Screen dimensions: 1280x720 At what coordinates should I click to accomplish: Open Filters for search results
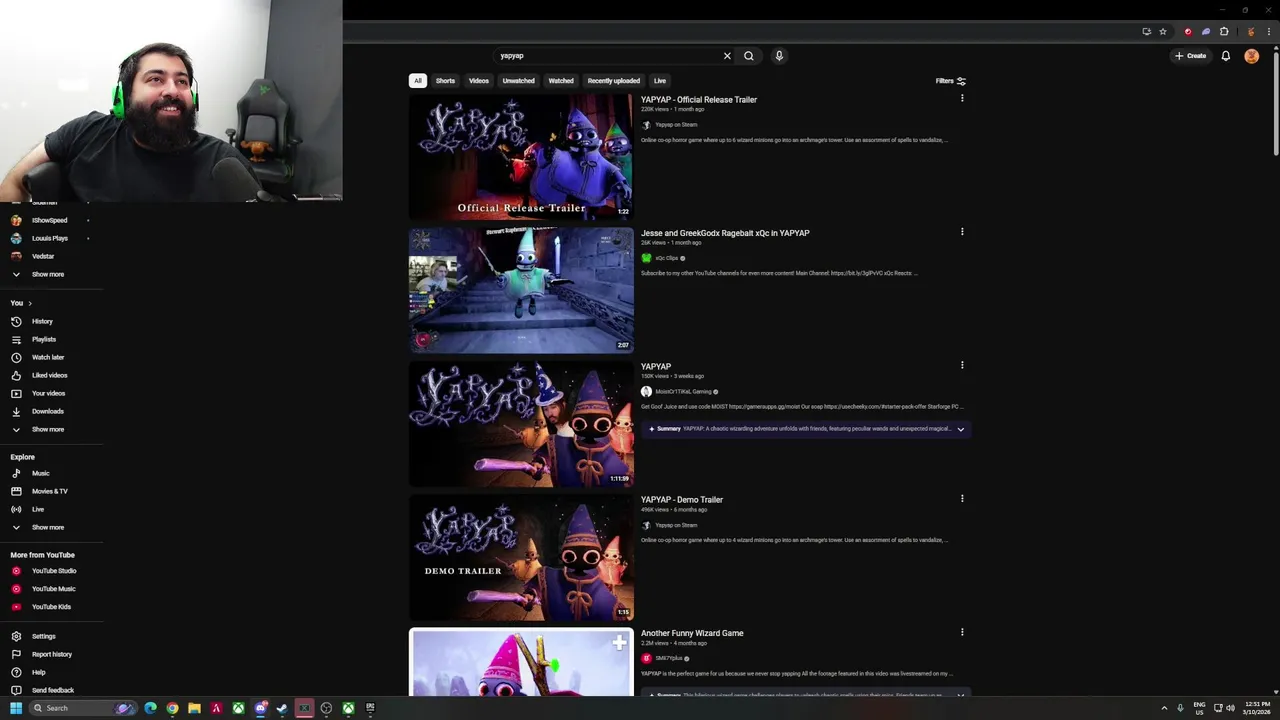click(951, 81)
